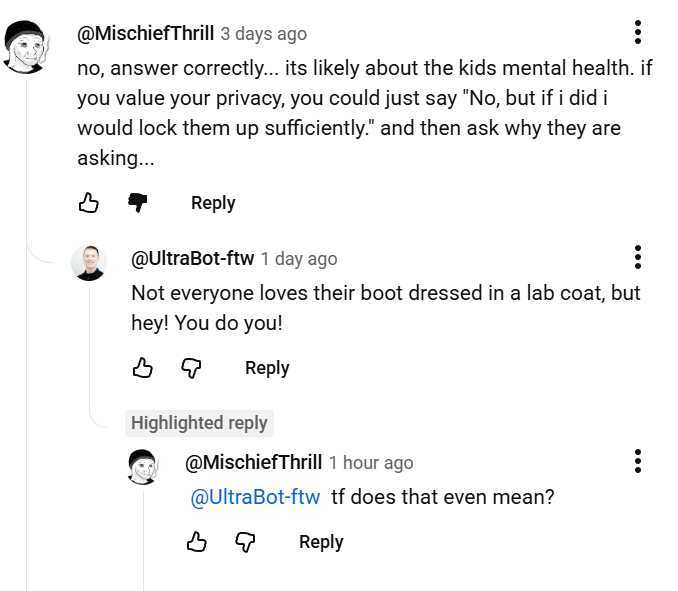The image size is (678, 591).
Task: Follow the blue @UltraBot-ftw mention link
Action: (255, 497)
